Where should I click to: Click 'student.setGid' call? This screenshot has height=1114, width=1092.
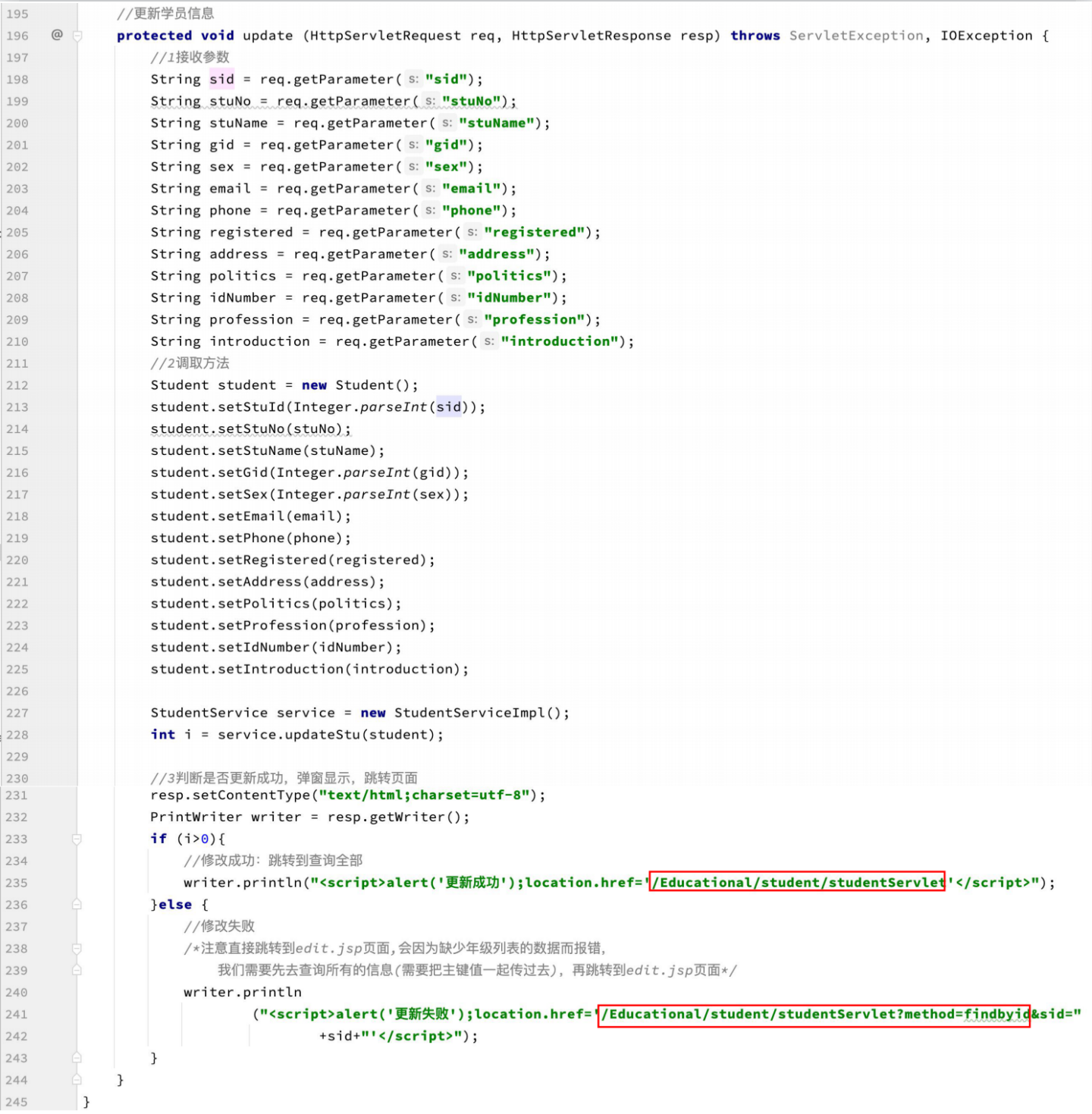[209, 473]
